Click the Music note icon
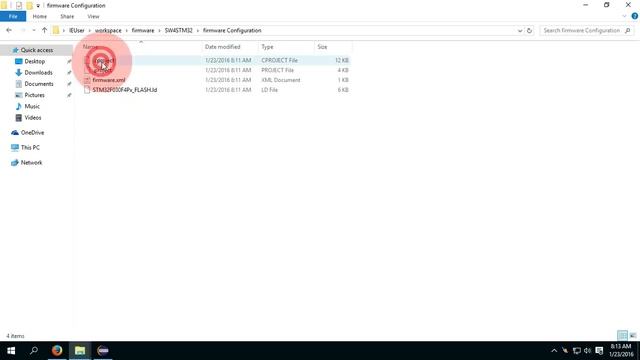640x360 pixels. (x=18, y=106)
